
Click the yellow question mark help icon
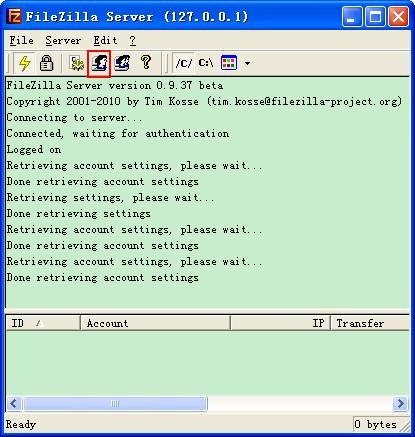pyautogui.click(x=146, y=62)
